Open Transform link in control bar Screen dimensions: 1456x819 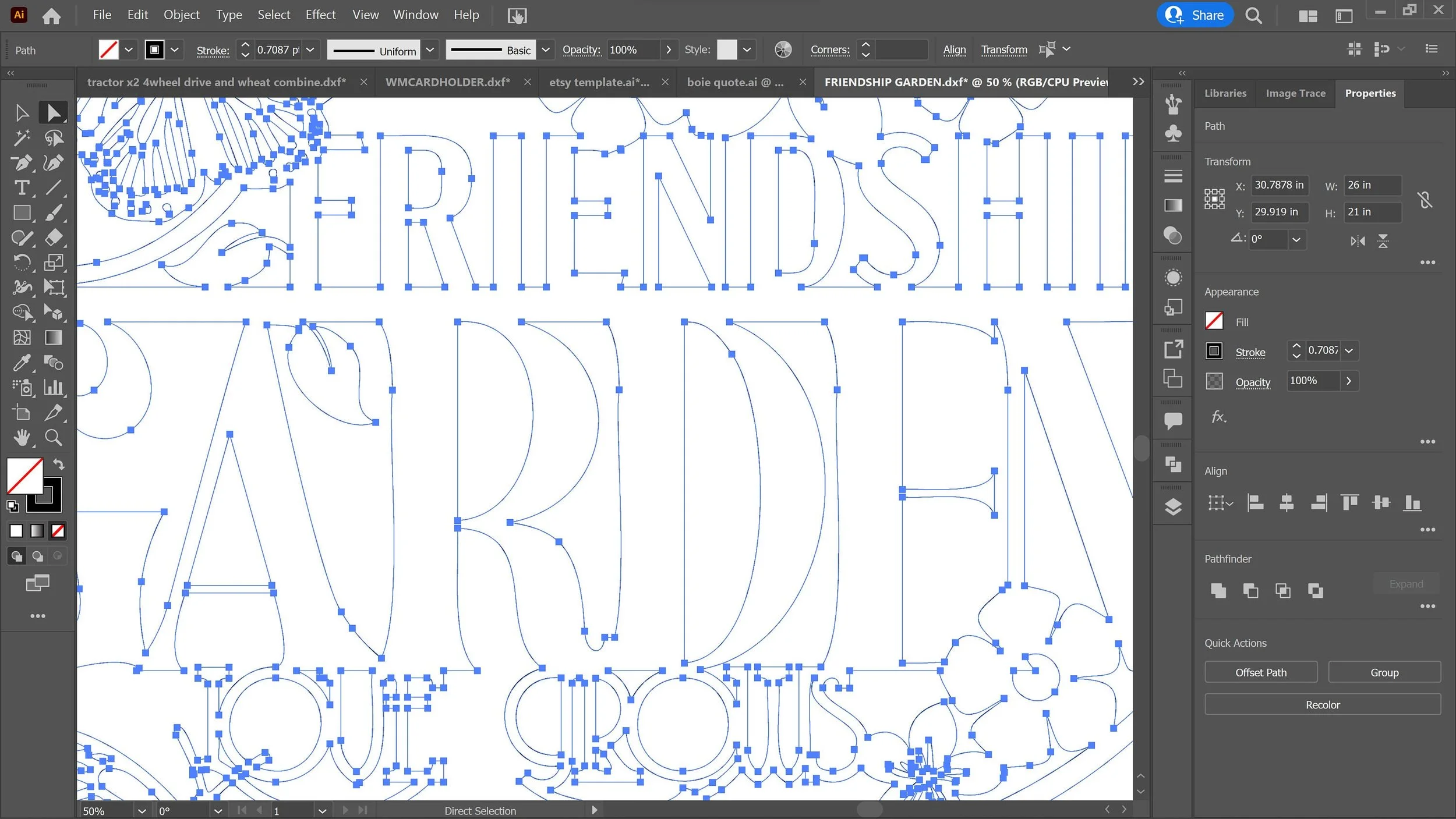tap(1003, 50)
